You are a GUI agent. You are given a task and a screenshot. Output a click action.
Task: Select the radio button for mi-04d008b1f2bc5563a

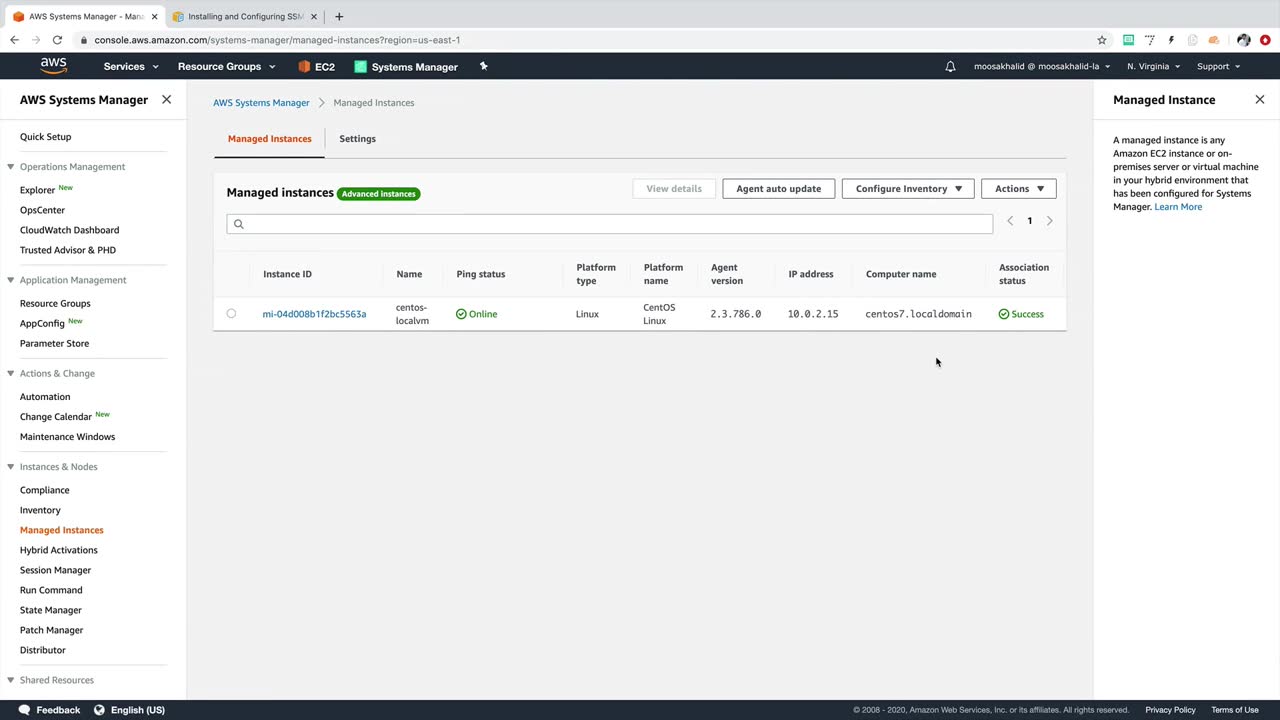pos(231,314)
